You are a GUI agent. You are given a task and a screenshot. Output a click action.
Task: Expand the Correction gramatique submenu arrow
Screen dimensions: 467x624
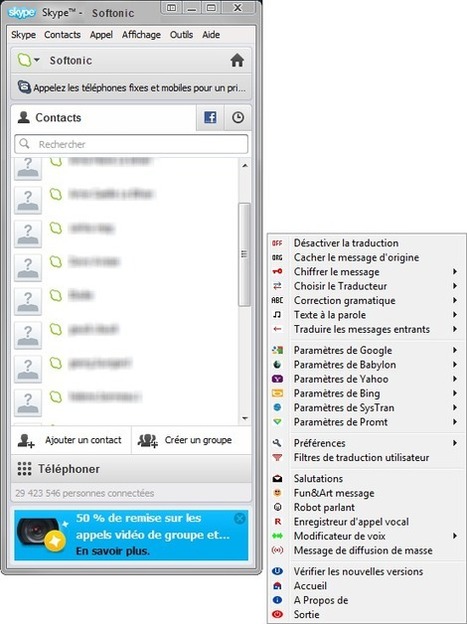[x=455, y=300]
